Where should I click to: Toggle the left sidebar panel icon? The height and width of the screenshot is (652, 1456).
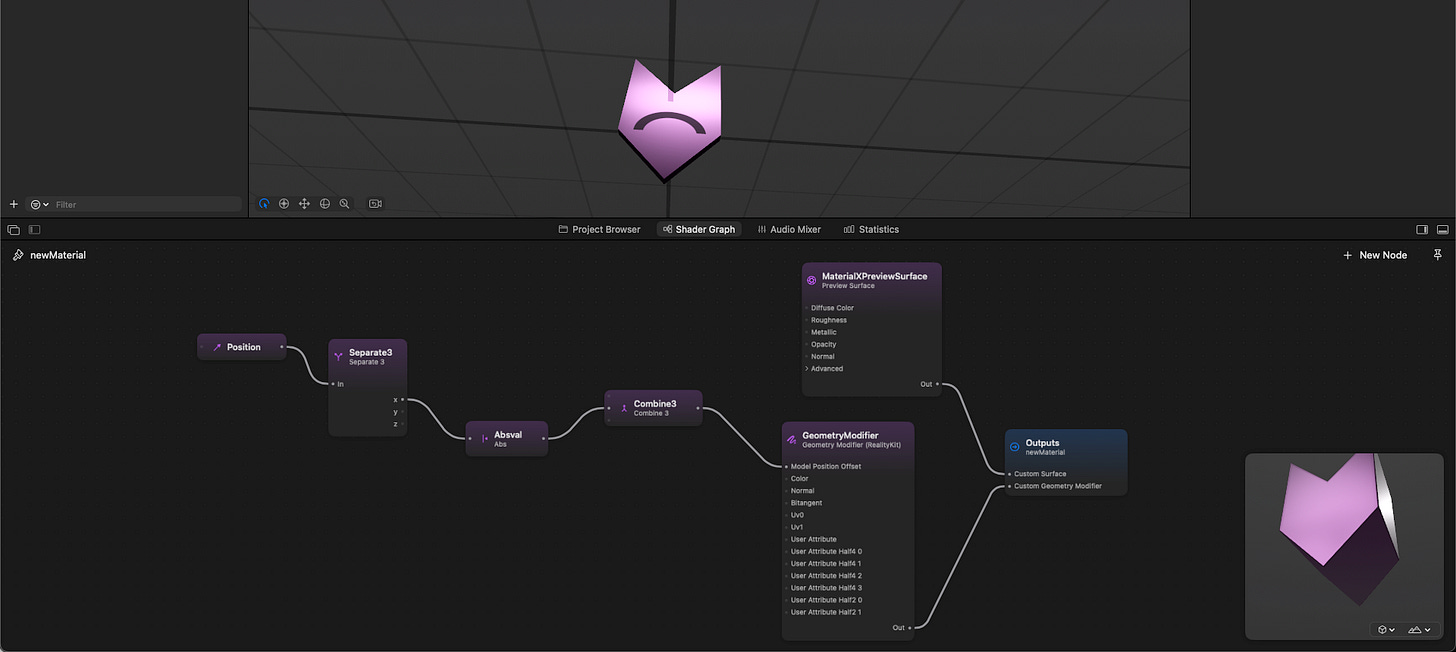(x=34, y=229)
